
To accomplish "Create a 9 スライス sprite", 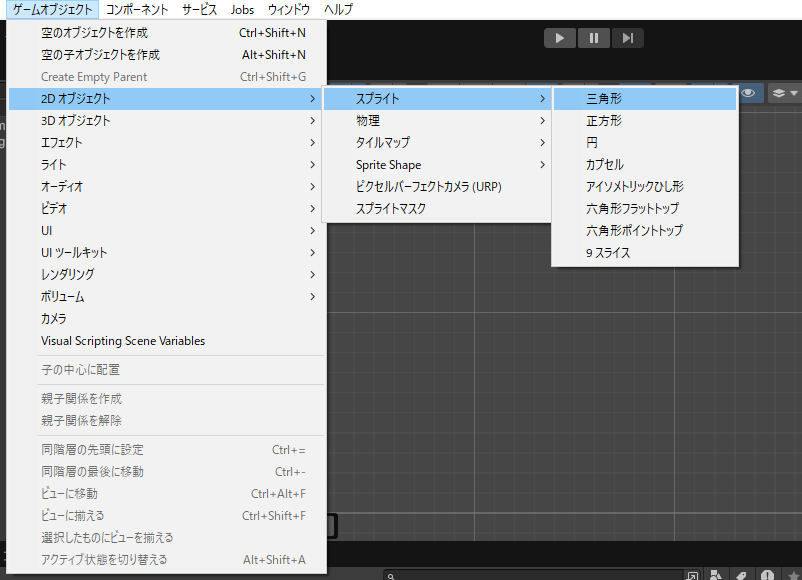I will pos(645,253).
